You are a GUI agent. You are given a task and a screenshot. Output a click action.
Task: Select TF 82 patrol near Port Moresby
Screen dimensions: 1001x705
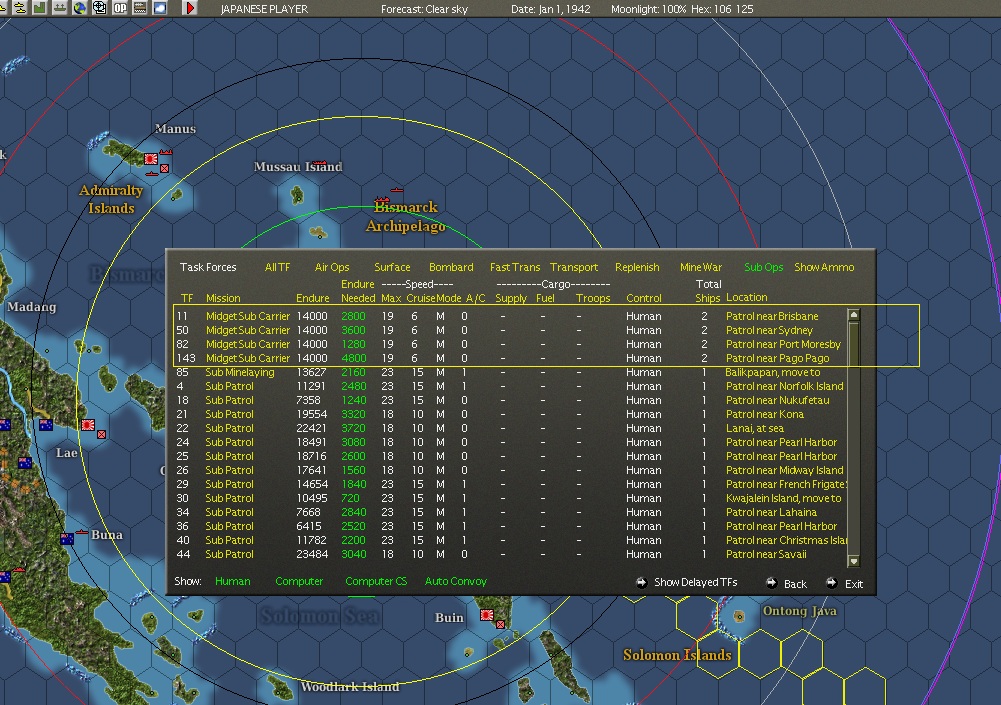tap(511, 344)
